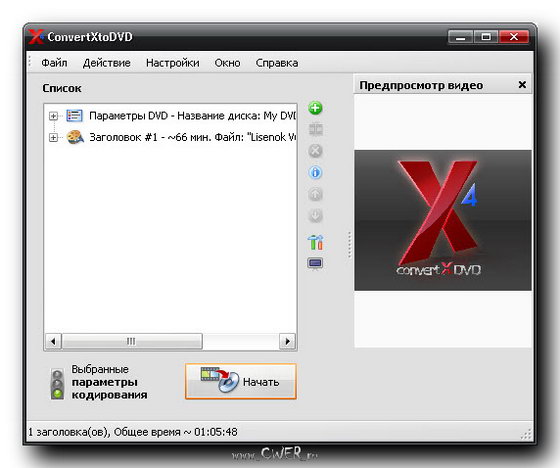
Task: Select the Заголовок #1 list item
Action: tap(192, 137)
